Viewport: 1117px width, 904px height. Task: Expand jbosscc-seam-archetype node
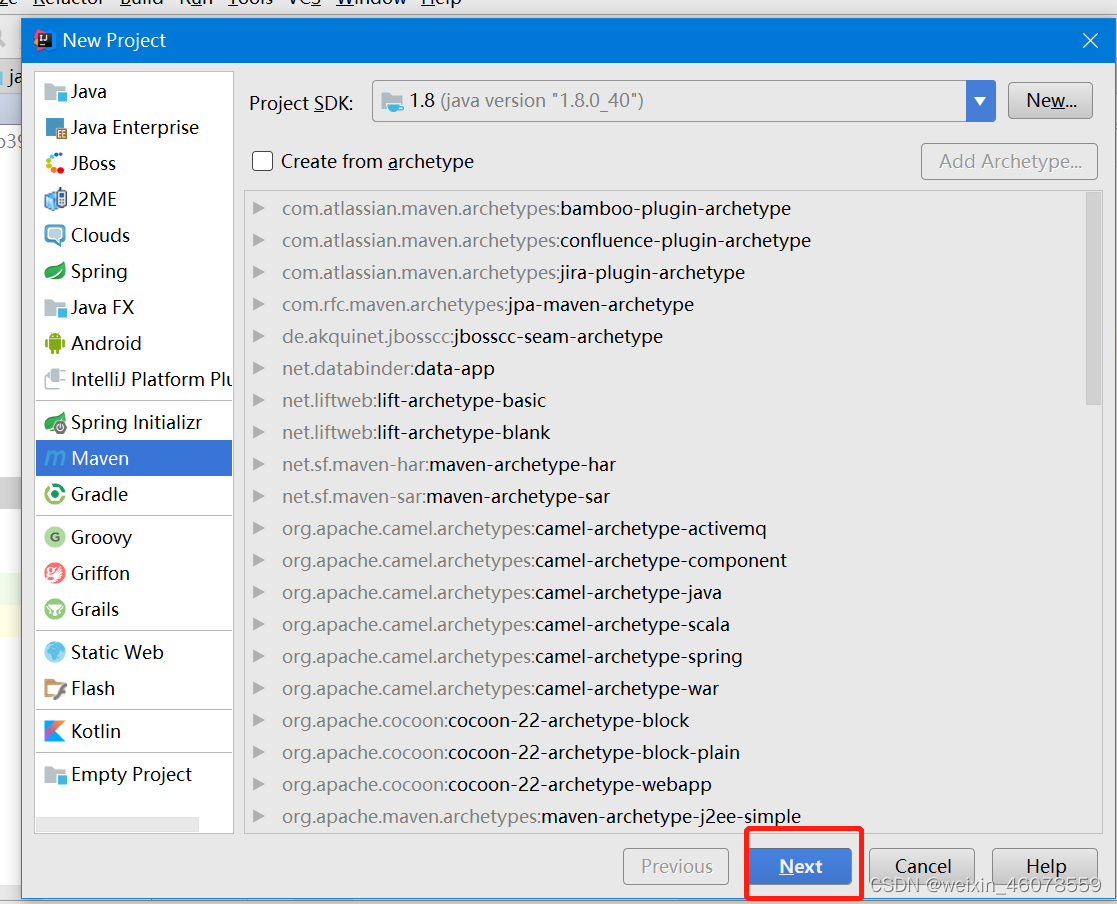(x=259, y=336)
